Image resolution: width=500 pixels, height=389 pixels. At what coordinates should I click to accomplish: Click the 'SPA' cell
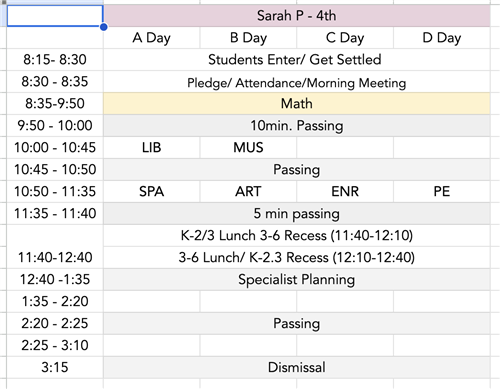pyautogui.click(x=152, y=192)
